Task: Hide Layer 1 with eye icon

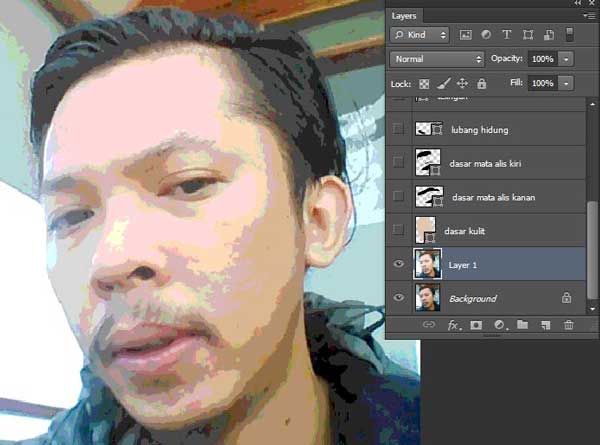Action: pos(399,264)
